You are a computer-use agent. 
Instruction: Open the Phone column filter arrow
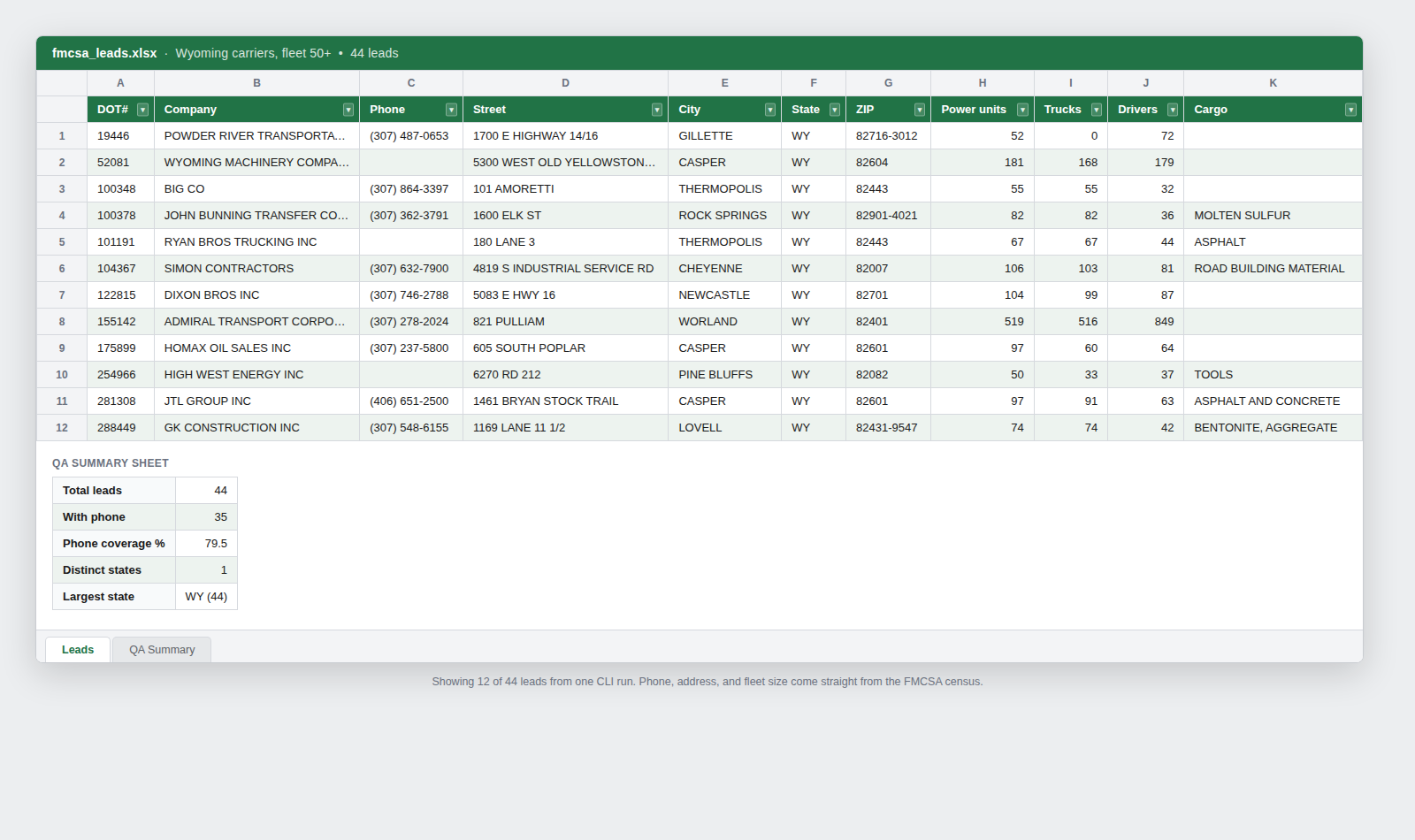[x=452, y=110]
